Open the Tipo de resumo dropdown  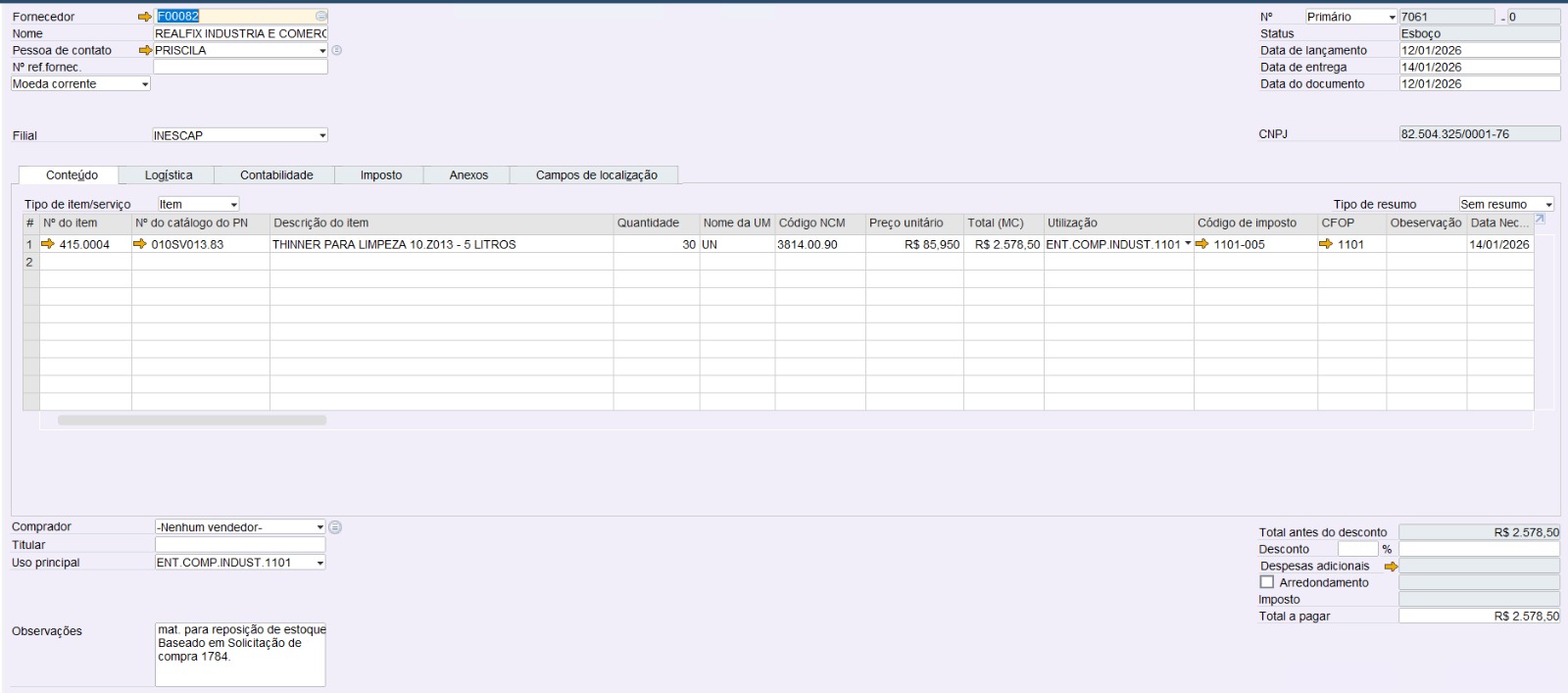[x=1548, y=205]
